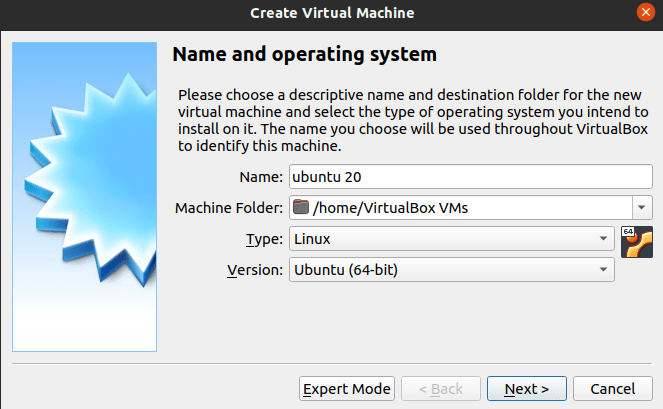The width and height of the screenshot is (663, 409).
Task: Go to the next step with Next
Action: point(526,389)
